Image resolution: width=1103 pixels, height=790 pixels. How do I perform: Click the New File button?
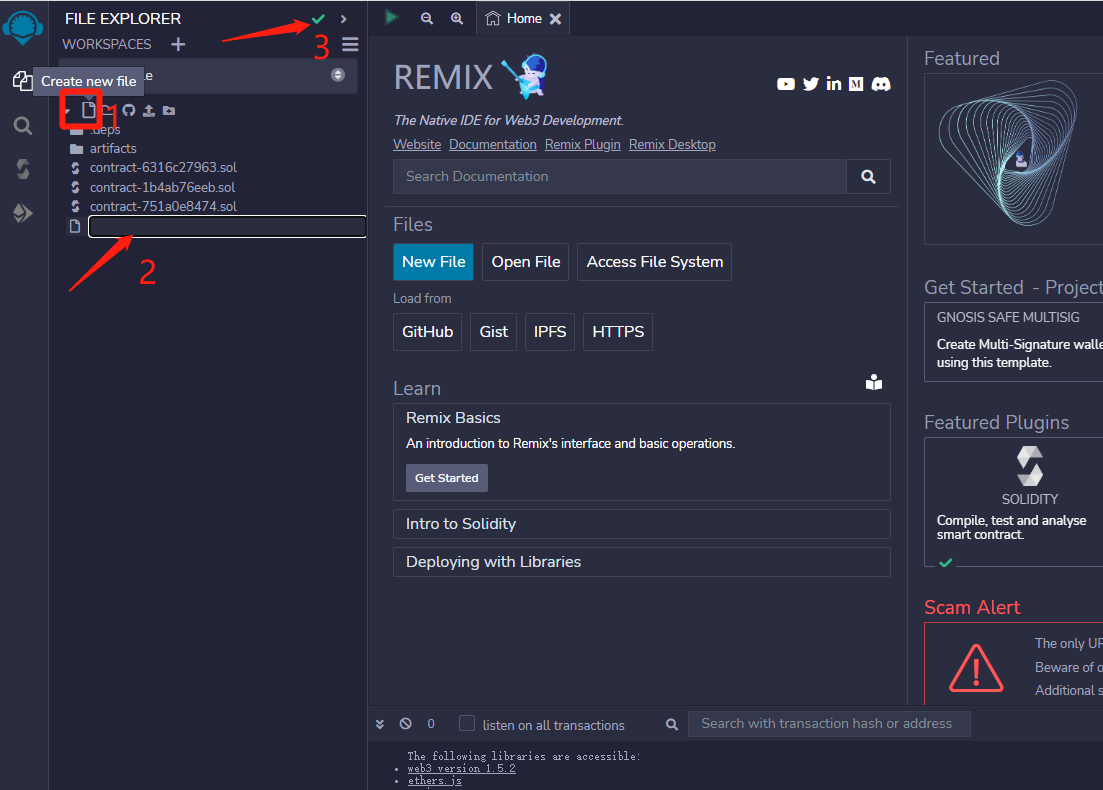(433, 262)
